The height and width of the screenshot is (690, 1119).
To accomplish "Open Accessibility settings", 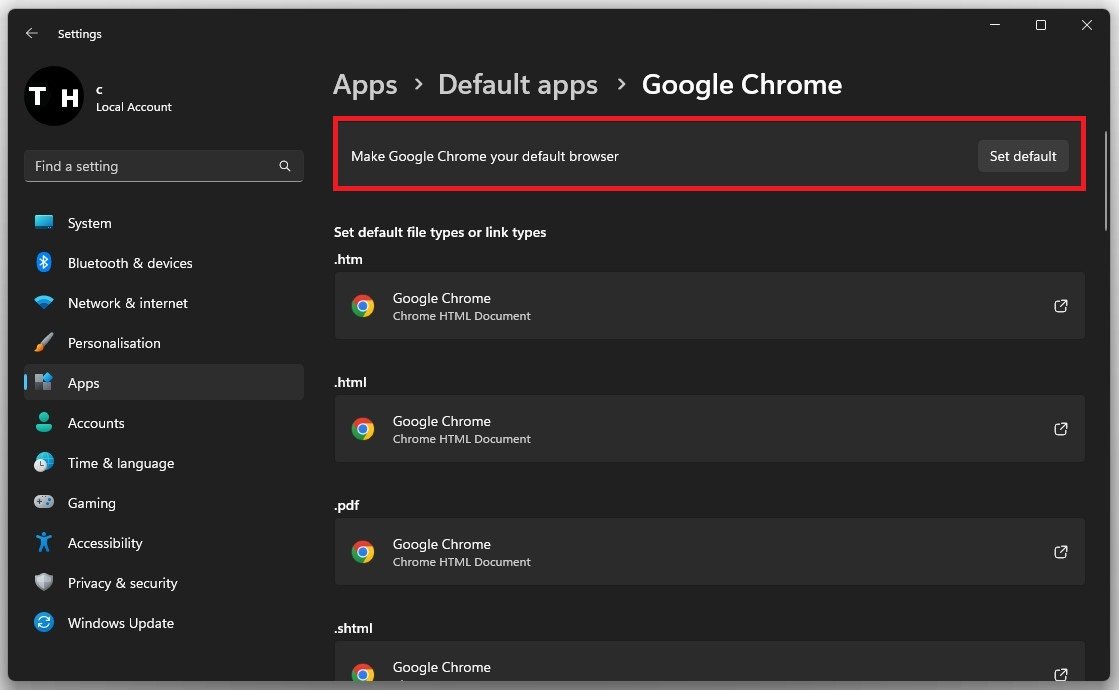I will (104, 543).
